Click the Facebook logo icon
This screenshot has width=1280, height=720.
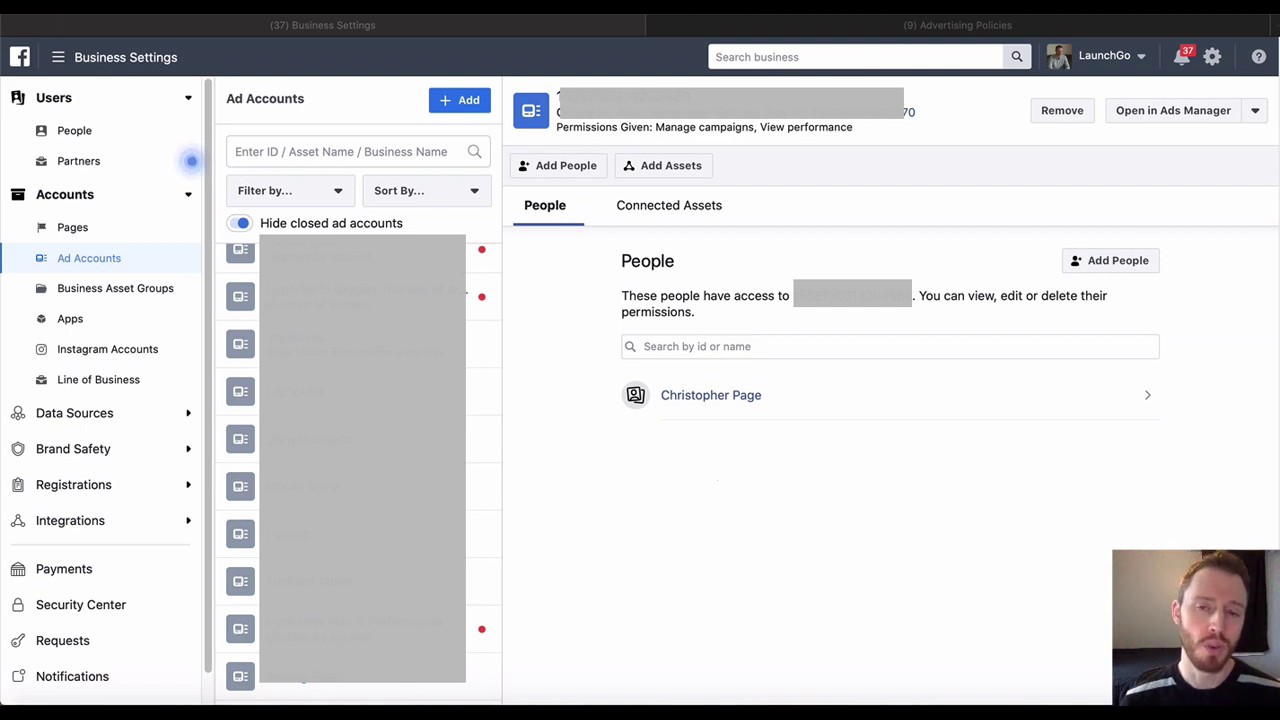[20, 57]
